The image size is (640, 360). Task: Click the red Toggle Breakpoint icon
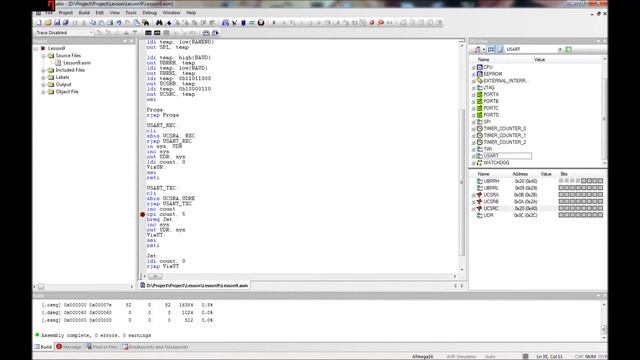coord(372,22)
